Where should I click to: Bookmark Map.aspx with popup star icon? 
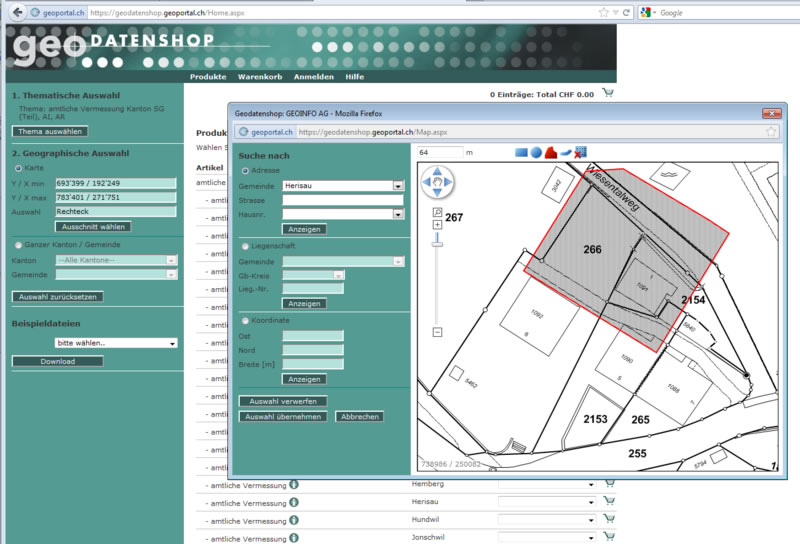tap(770, 132)
